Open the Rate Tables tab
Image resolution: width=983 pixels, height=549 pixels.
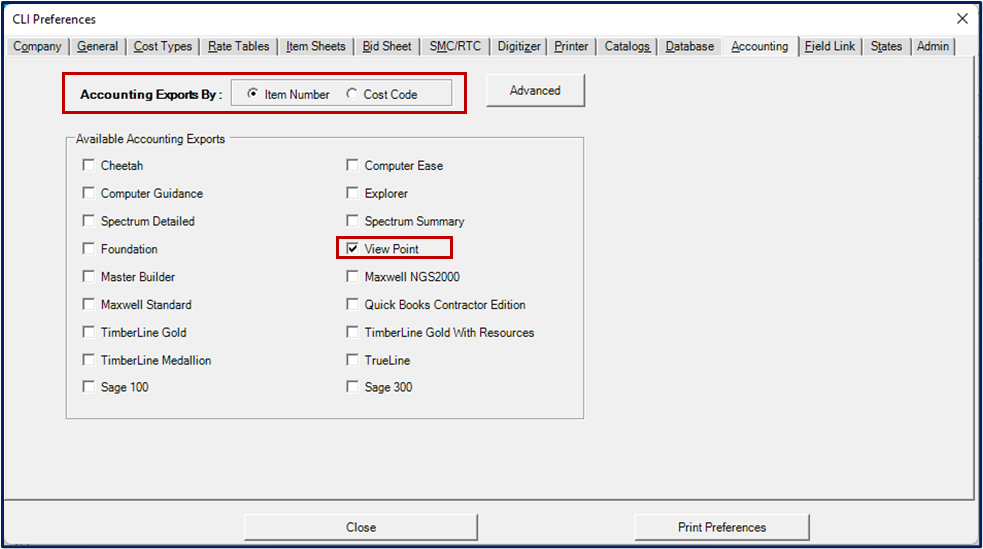[238, 46]
